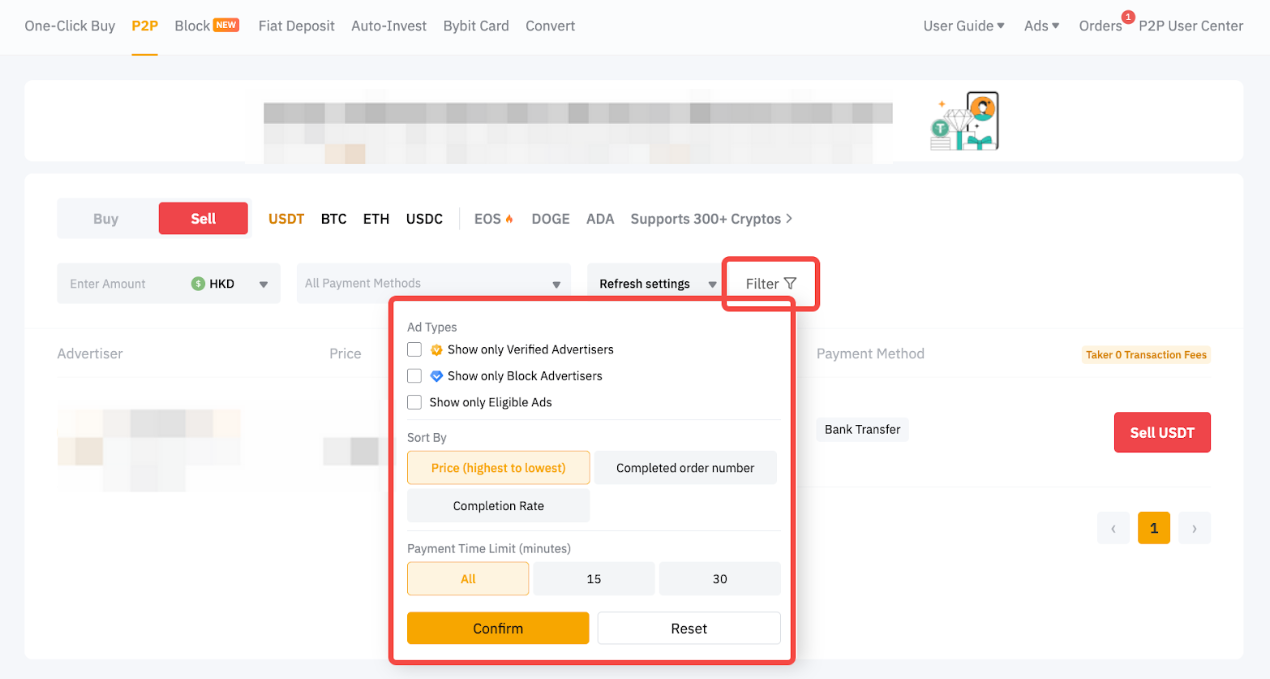Click the Supports 300+ Cryptos arrow

[x=789, y=219]
